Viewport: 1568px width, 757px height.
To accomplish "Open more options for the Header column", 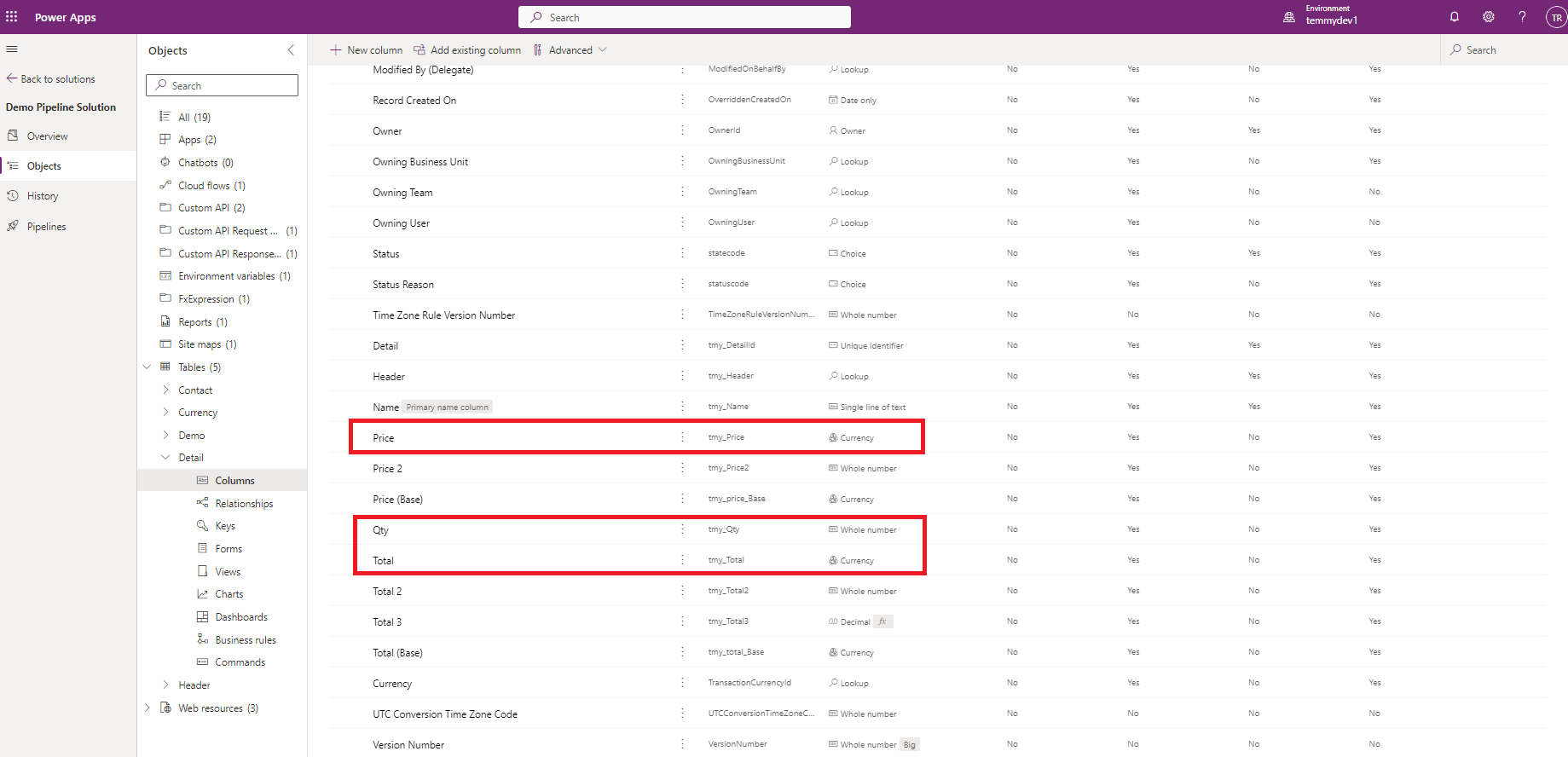I will point(682,376).
